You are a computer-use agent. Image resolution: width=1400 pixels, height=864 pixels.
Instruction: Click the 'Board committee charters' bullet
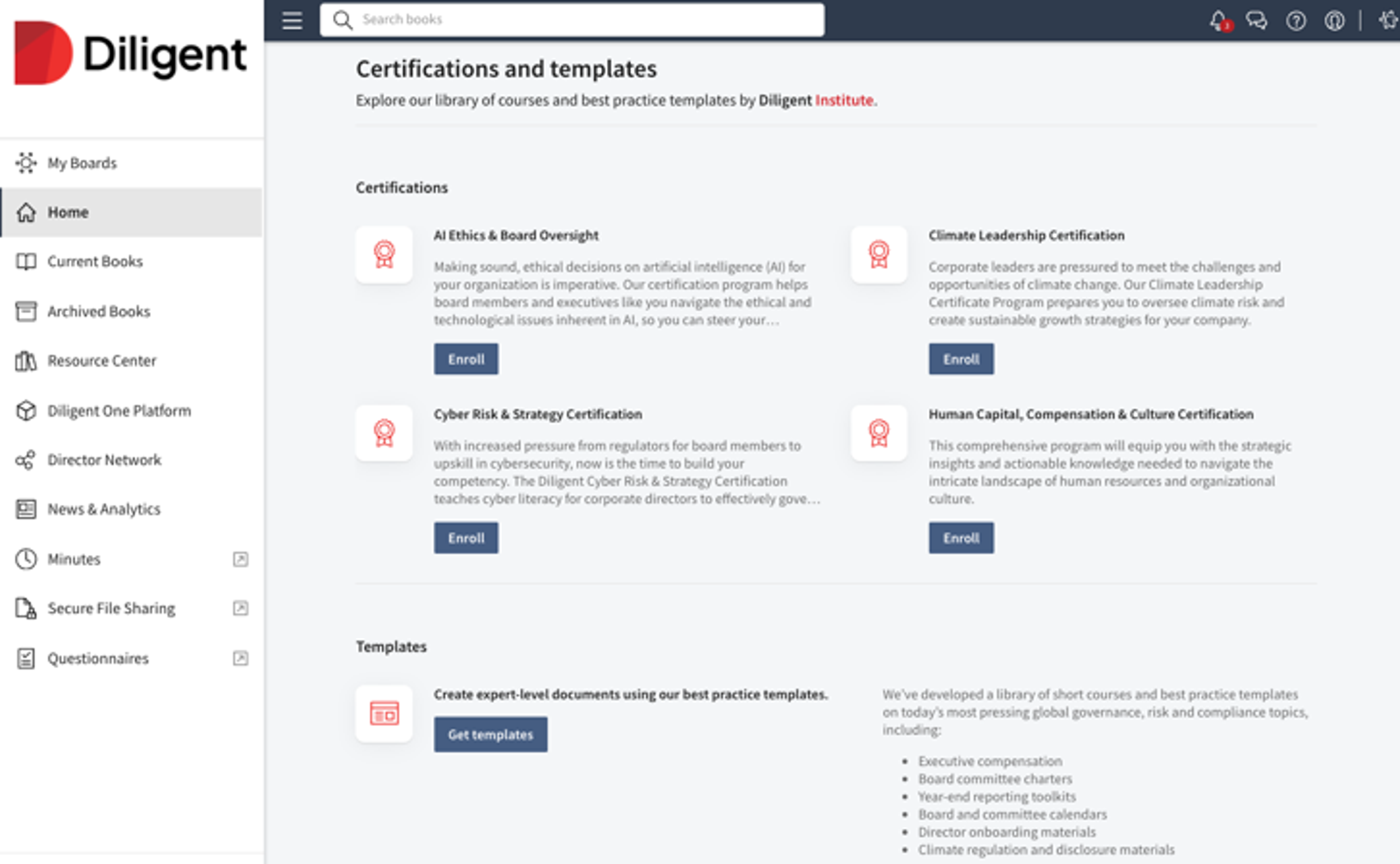(995, 779)
